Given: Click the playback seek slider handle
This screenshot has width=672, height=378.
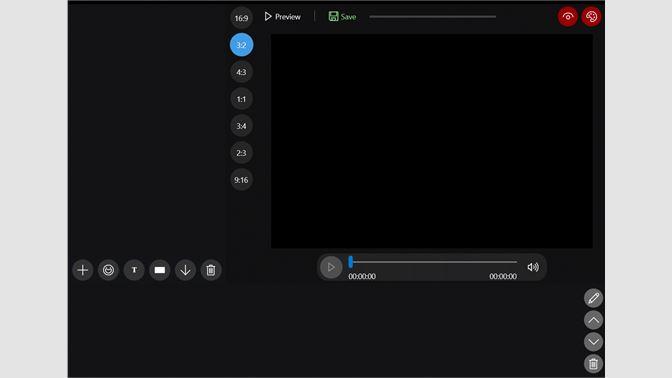Looking at the screenshot, I should pyautogui.click(x=351, y=262).
